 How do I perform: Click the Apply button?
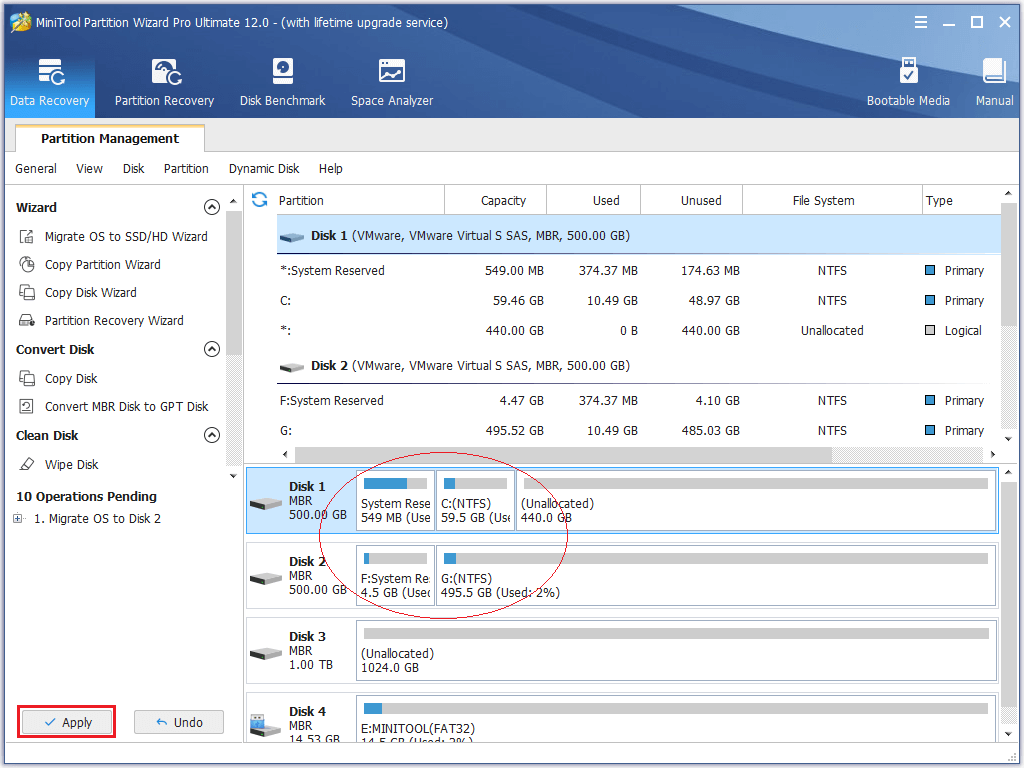coord(68,722)
